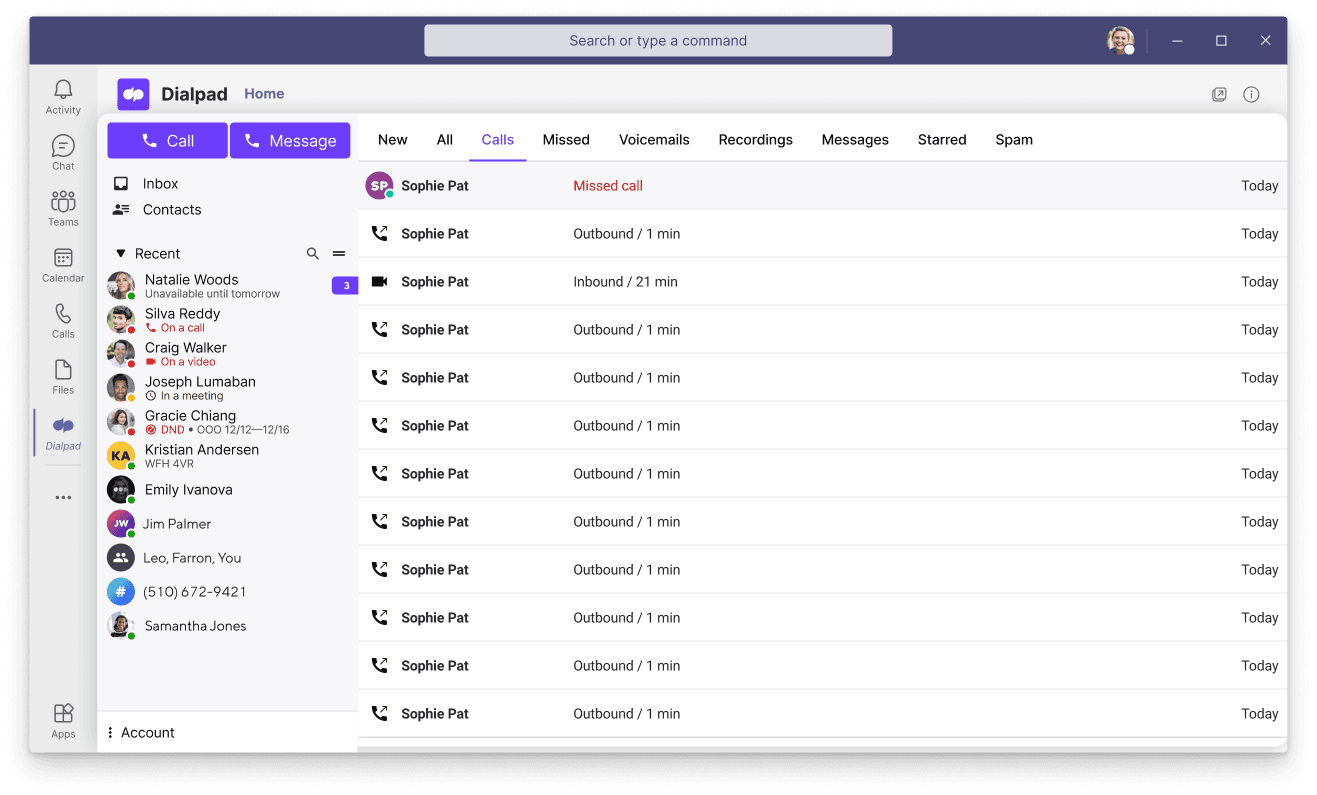Click the search command bar at the top
This screenshot has width=1317, height=795.
coord(658,40)
